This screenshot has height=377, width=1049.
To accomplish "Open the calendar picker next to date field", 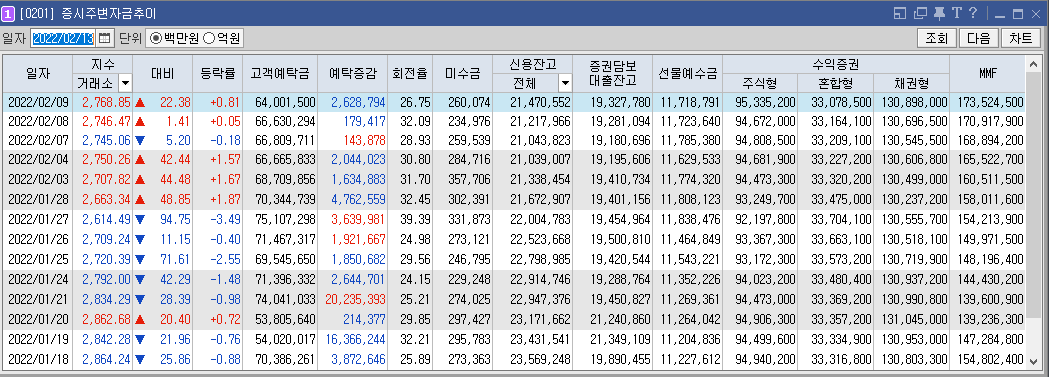I will (104, 38).
